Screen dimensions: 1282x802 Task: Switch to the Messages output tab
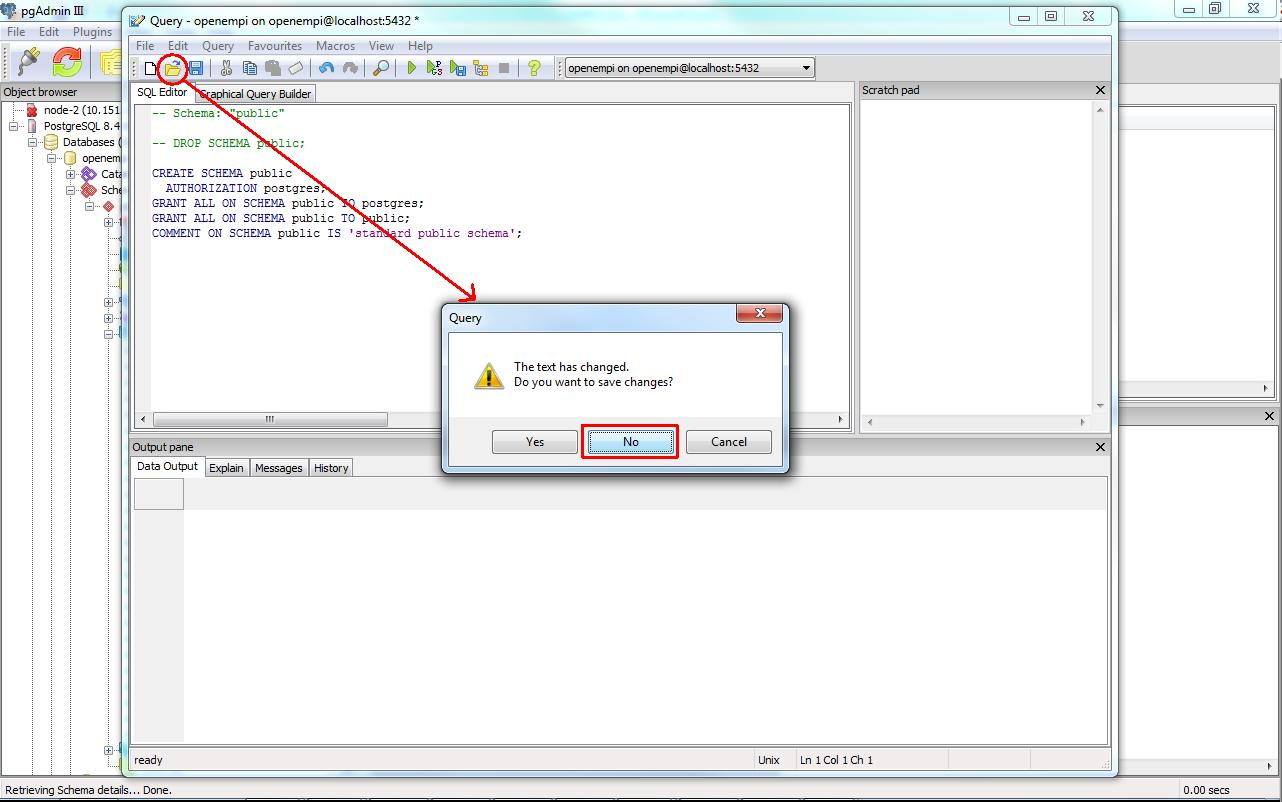tap(278, 468)
